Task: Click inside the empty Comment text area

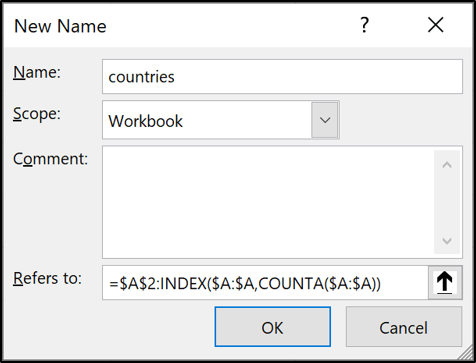Action: [x=268, y=202]
